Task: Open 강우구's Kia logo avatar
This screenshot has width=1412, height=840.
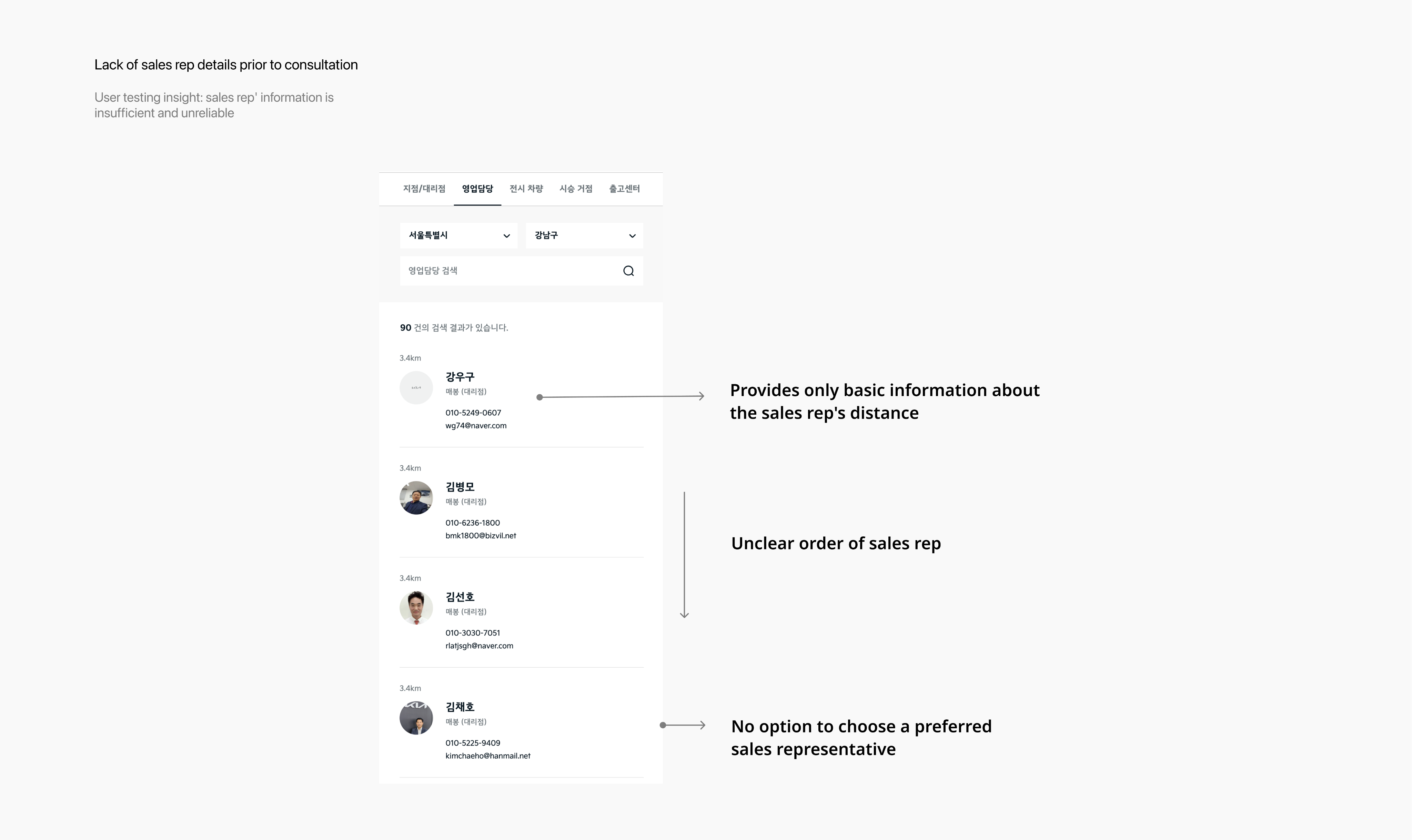Action: pos(416,388)
